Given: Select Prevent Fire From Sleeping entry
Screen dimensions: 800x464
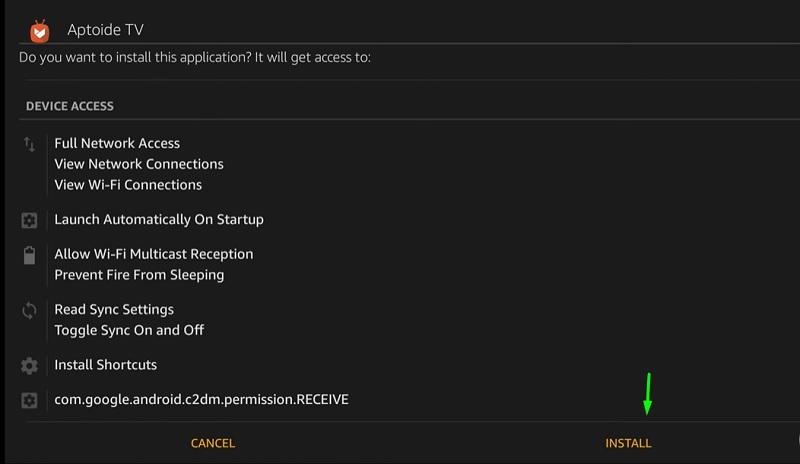Looking at the screenshot, I should pos(139,275).
